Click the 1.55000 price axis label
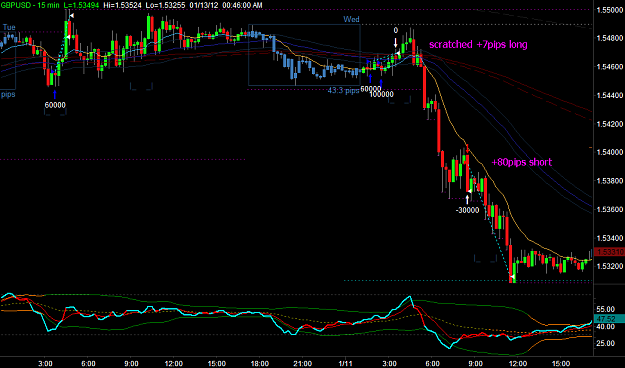 610,10
